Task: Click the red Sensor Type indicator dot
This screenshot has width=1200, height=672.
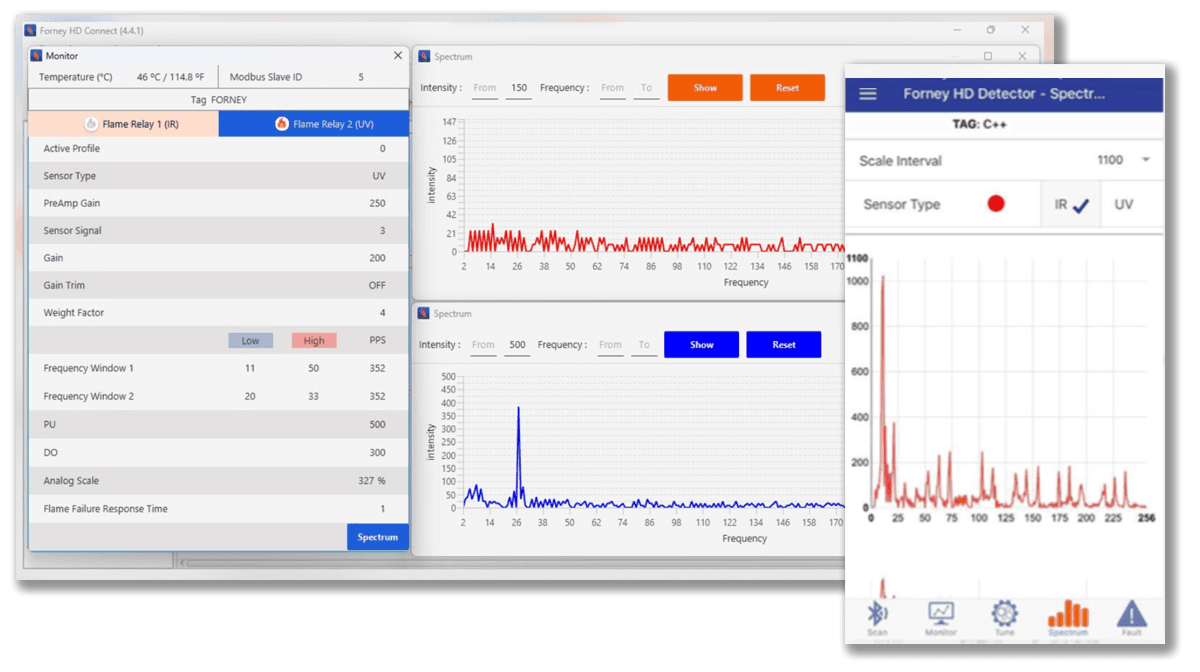Action: tap(996, 204)
